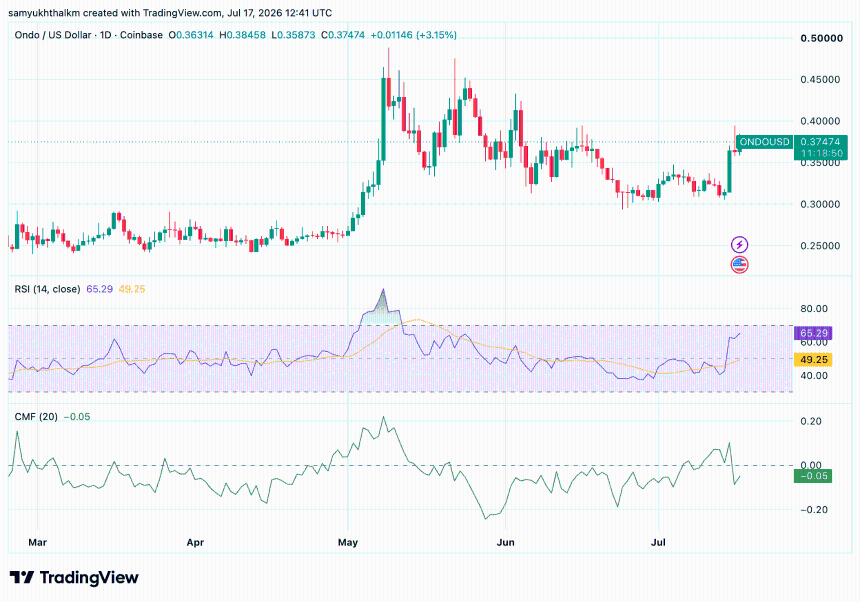The height and width of the screenshot is (602, 860).
Task: Click the May label on the time axis
Action: tap(348, 542)
